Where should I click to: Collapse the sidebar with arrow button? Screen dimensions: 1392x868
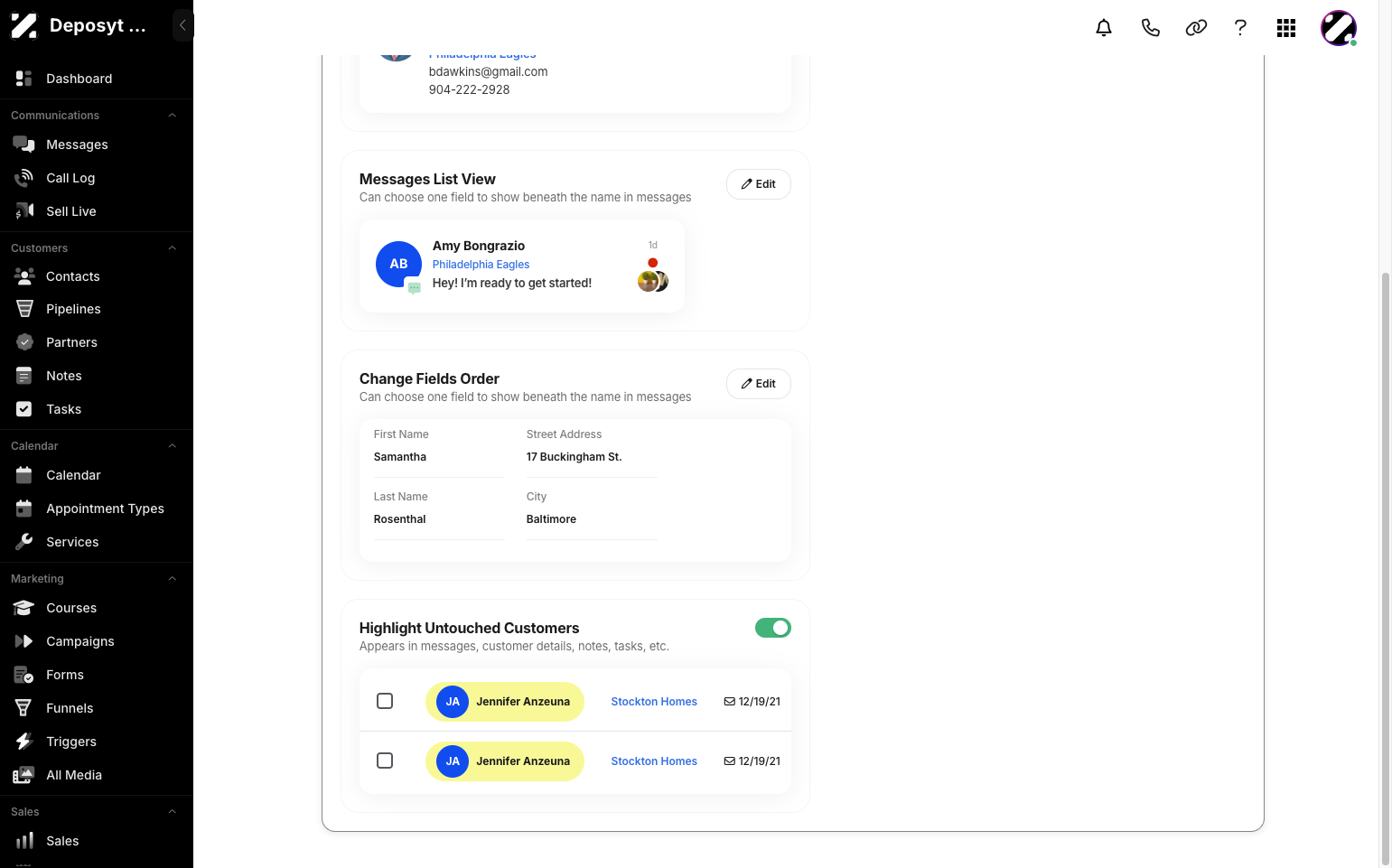(182, 25)
